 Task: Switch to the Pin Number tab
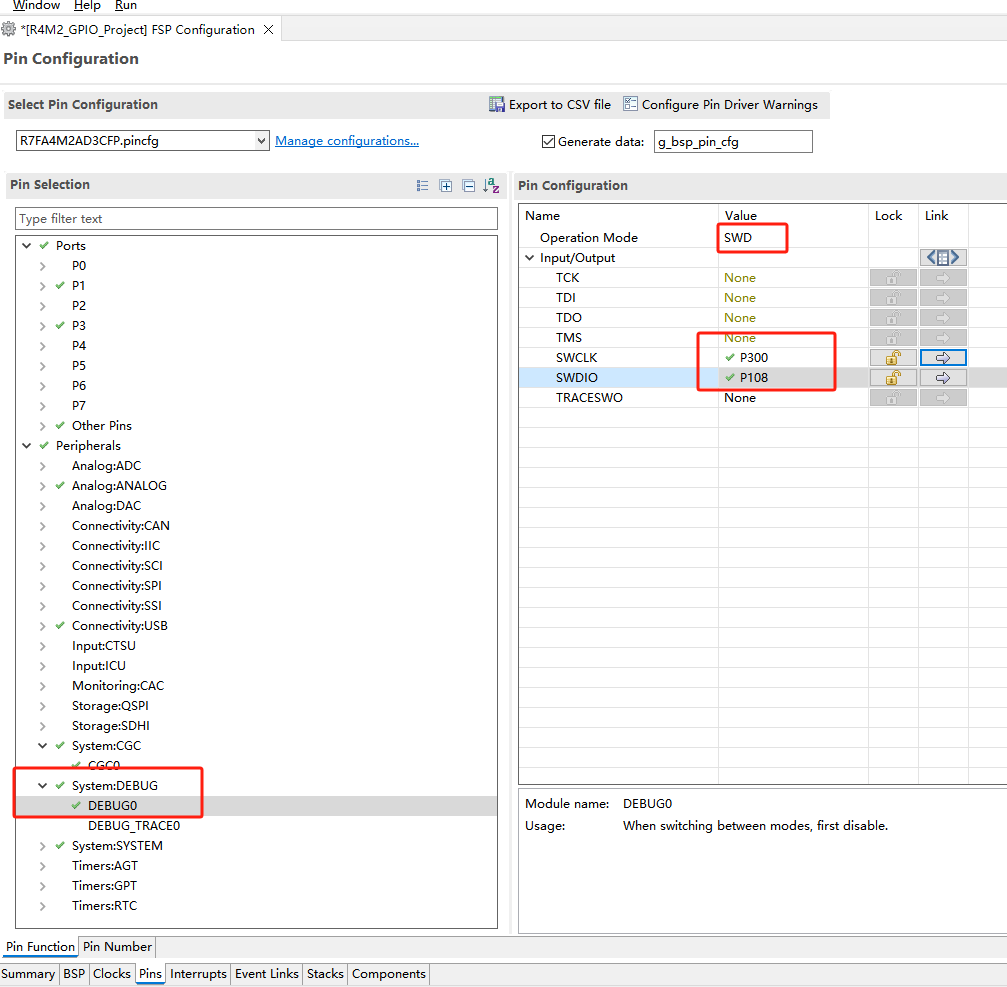(x=118, y=947)
